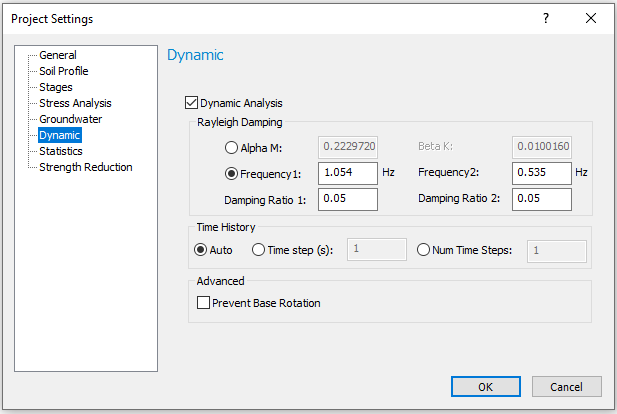
Task: Choose Auto time history option
Action: (201, 250)
